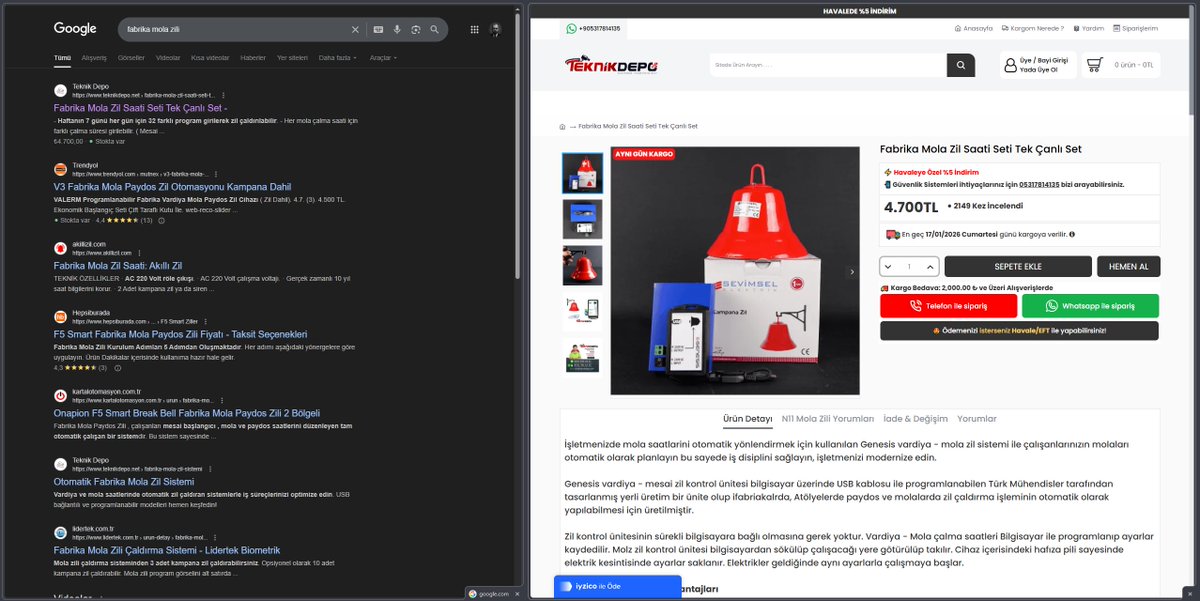This screenshot has height=601, width=1200.
Task: Switch to the 'Alışveriş' Google tab
Action: (x=94, y=58)
